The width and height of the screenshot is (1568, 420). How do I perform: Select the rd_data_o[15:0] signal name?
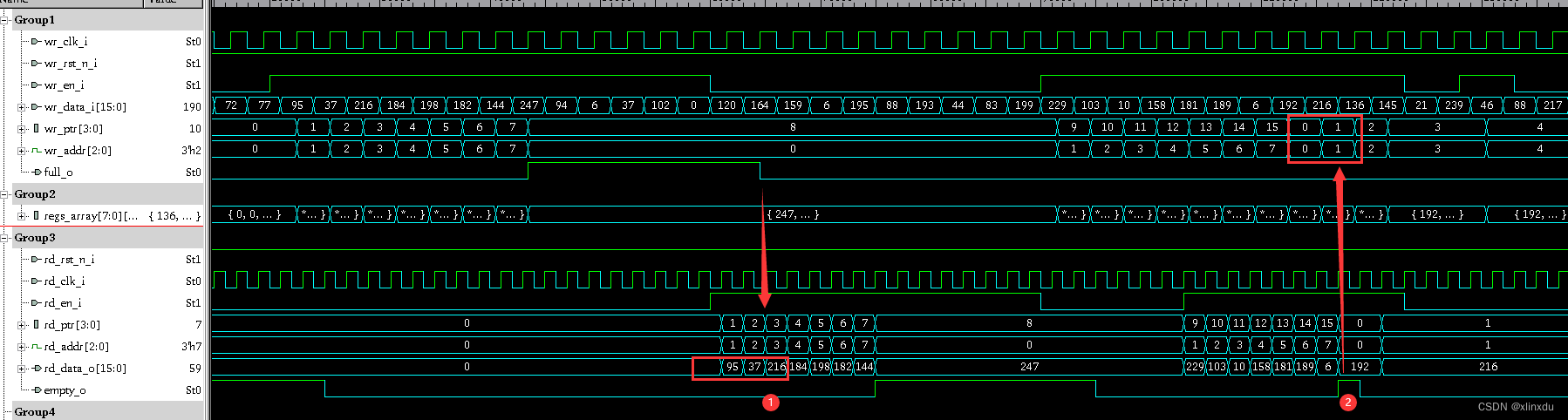[85, 368]
